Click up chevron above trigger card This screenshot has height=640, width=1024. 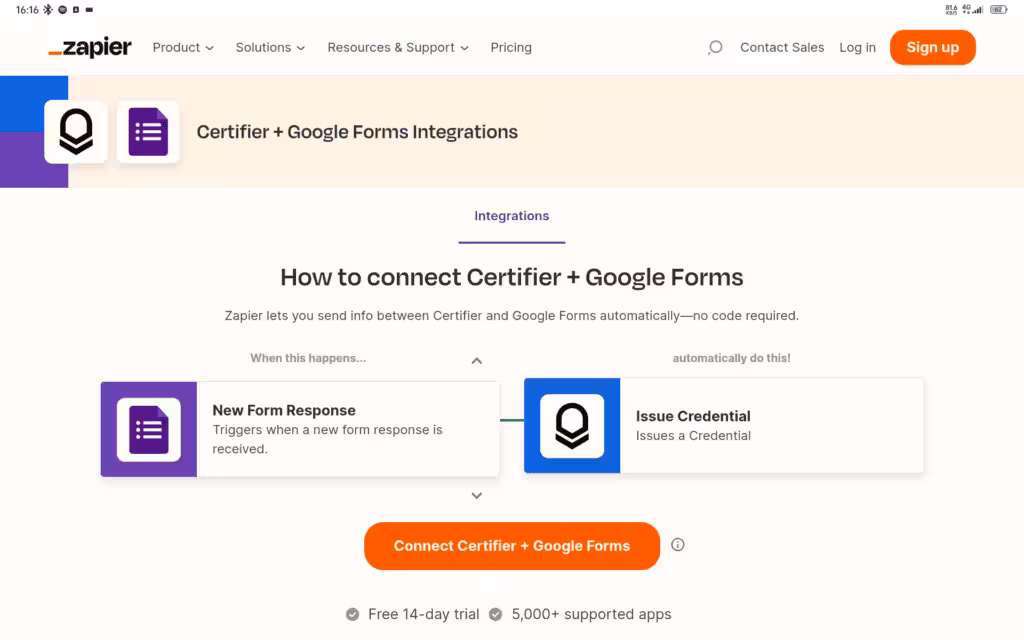coord(477,361)
